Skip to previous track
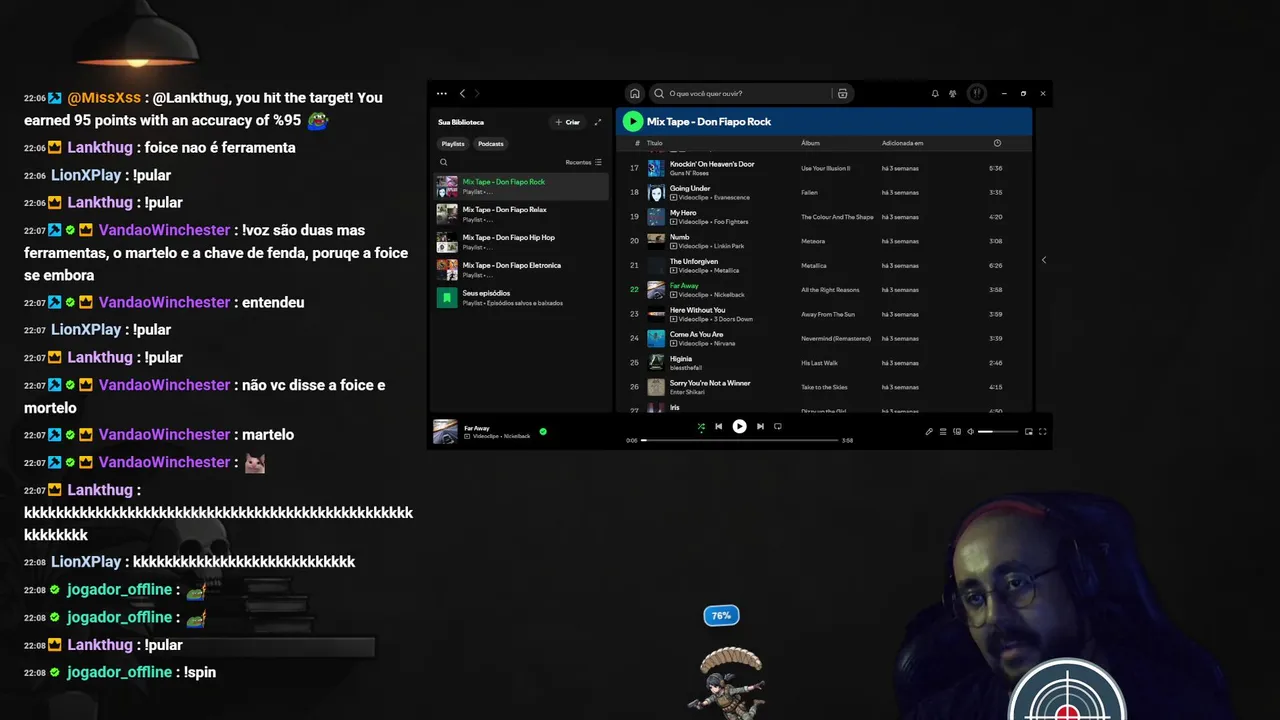Viewport: 1280px width, 720px height. click(718, 426)
